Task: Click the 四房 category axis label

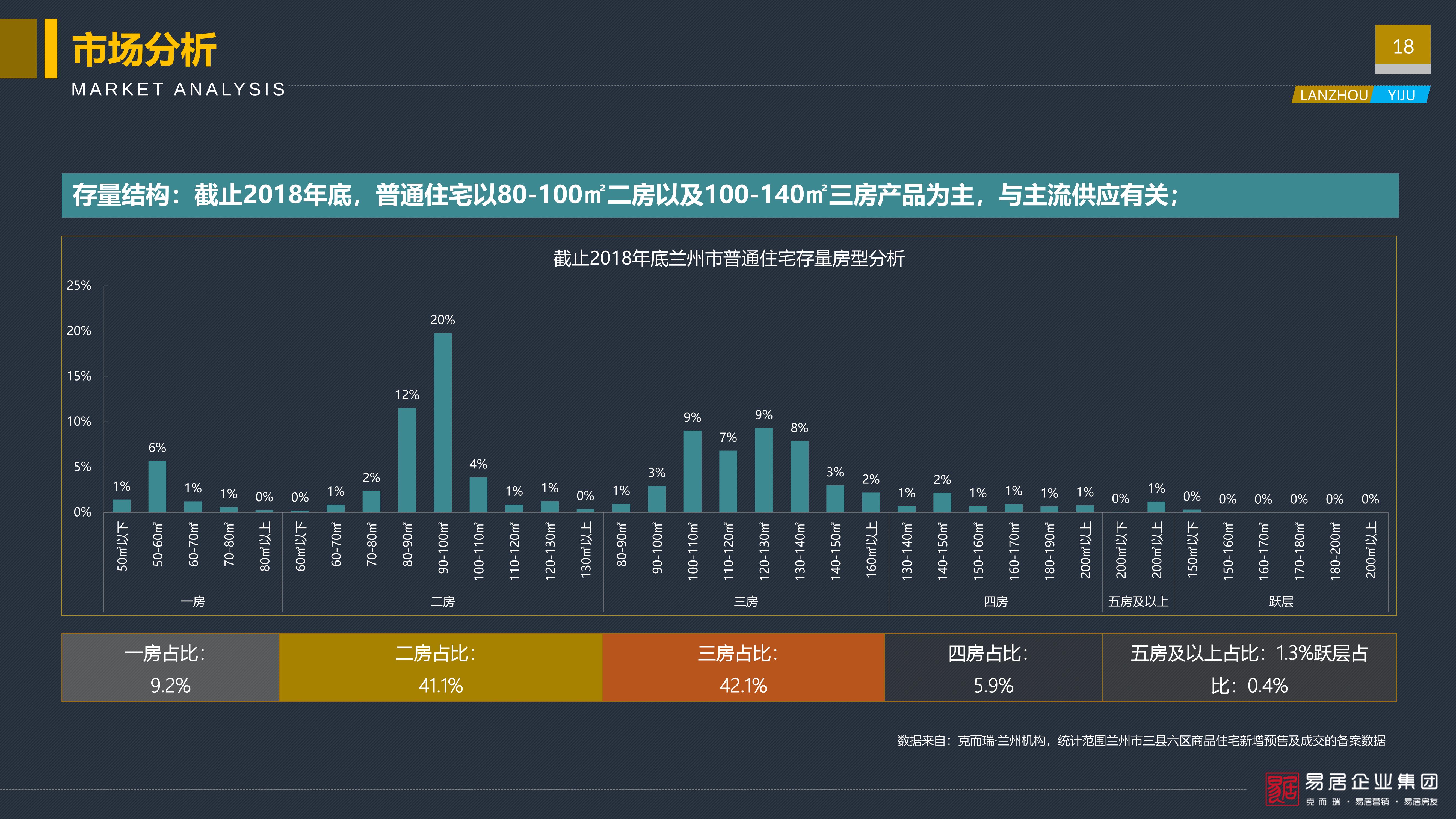Action: pyautogui.click(x=995, y=601)
